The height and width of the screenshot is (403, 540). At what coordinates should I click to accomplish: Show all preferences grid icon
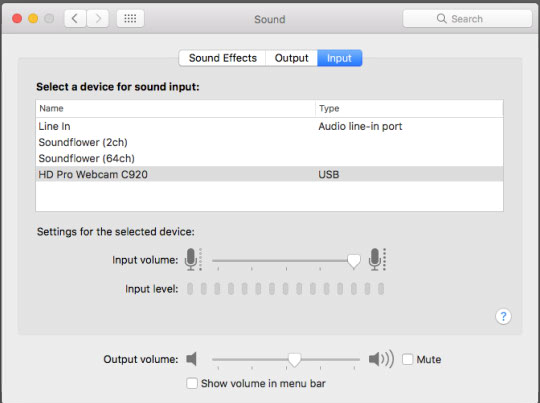pos(130,18)
